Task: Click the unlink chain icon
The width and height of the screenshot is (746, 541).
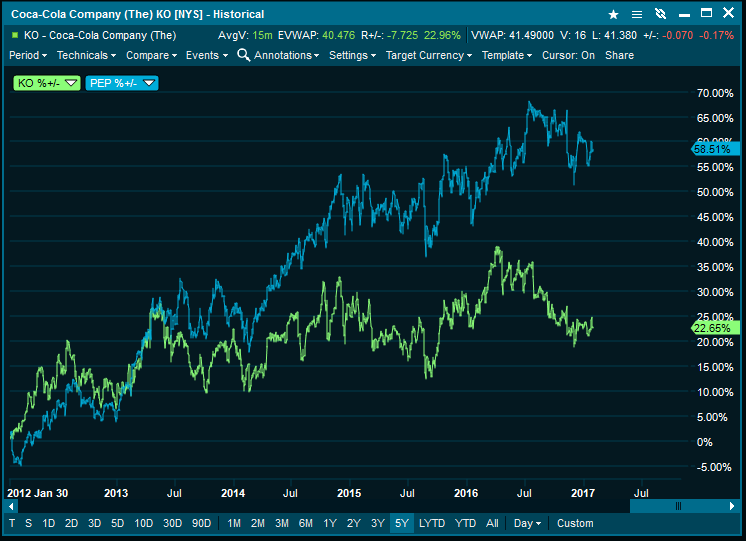Action: click(659, 15)
